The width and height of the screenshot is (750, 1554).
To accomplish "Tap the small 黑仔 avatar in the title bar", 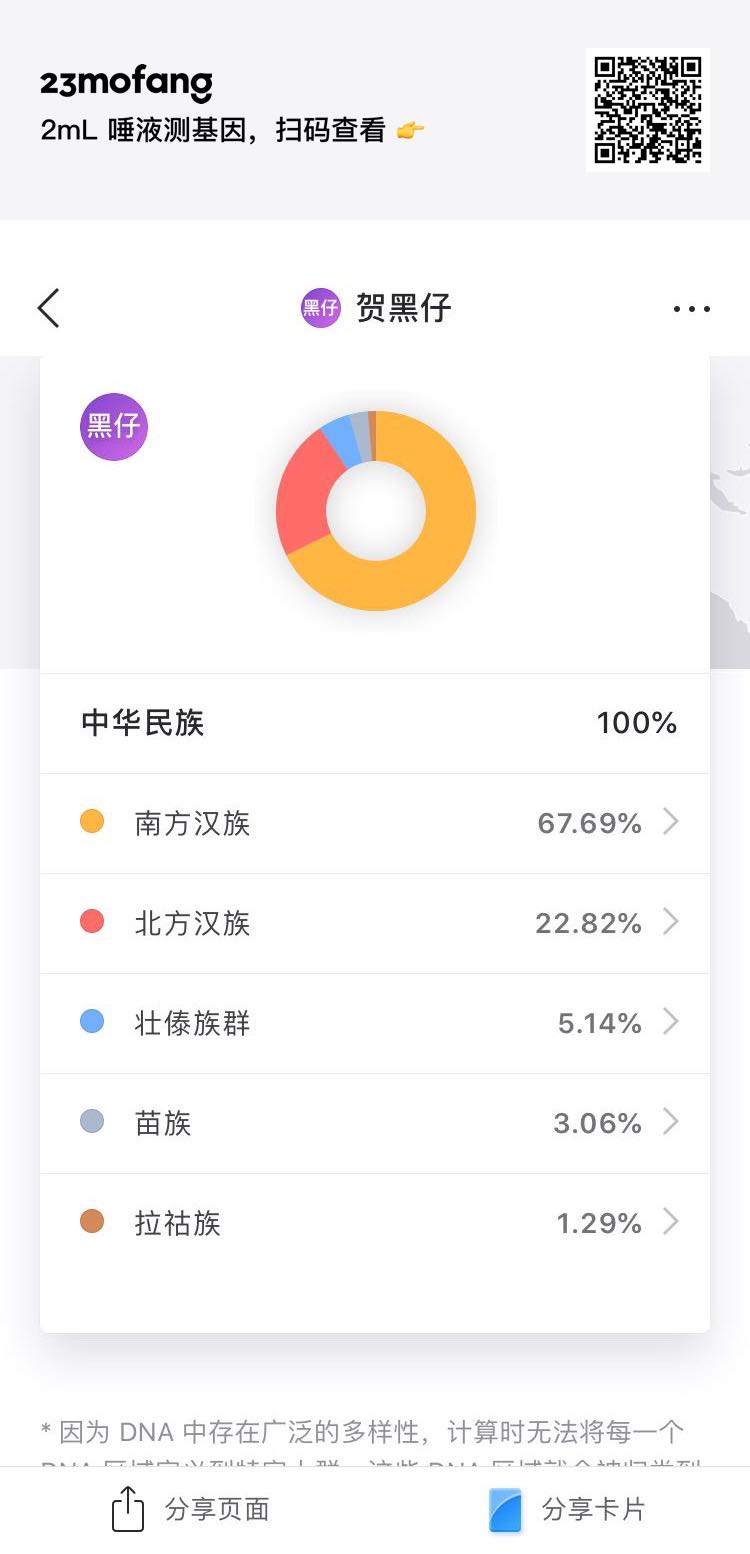I will tap(320, 308).
